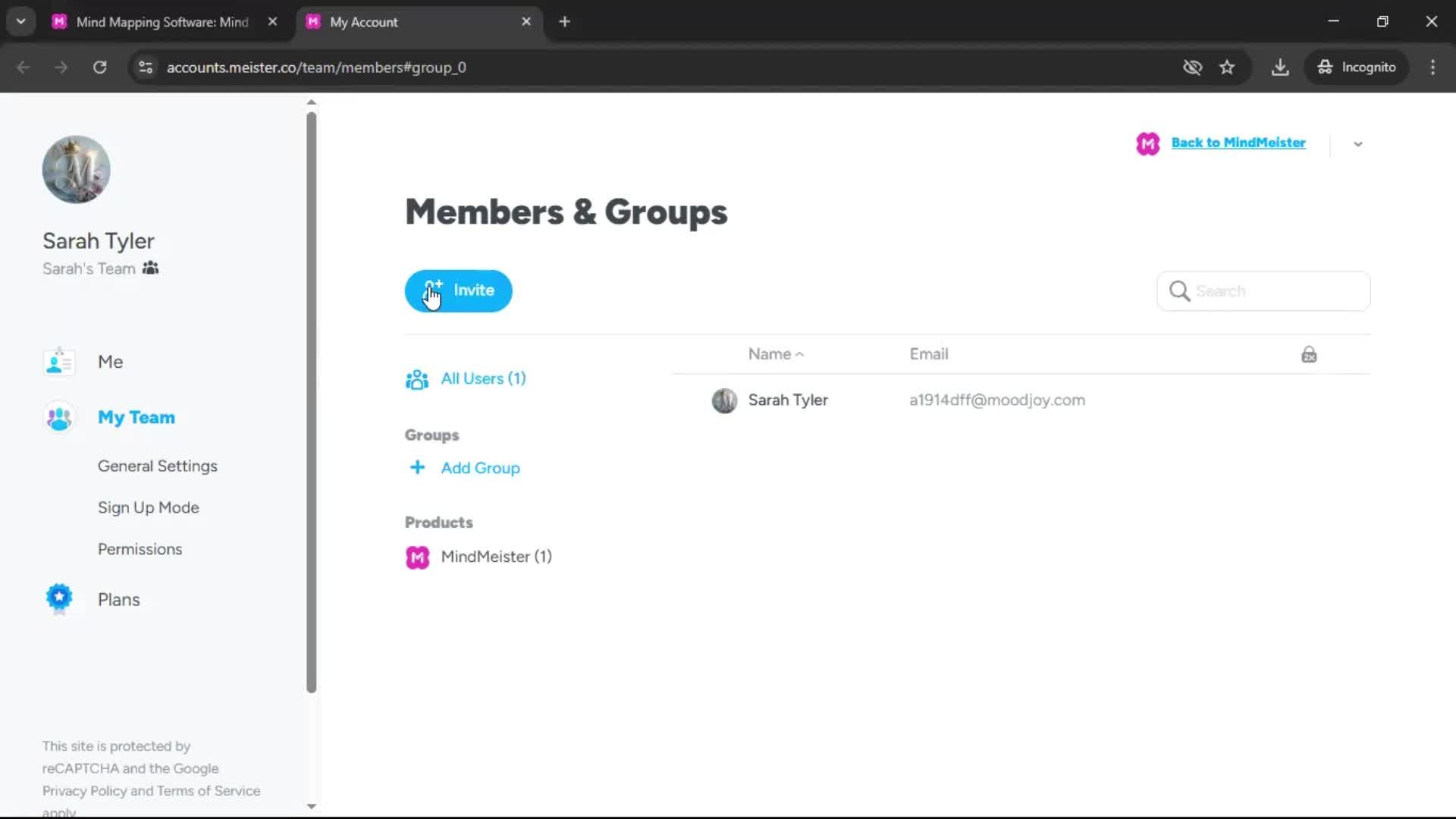
Task: Go to Sign Up Mode
Action: [149, 508]
